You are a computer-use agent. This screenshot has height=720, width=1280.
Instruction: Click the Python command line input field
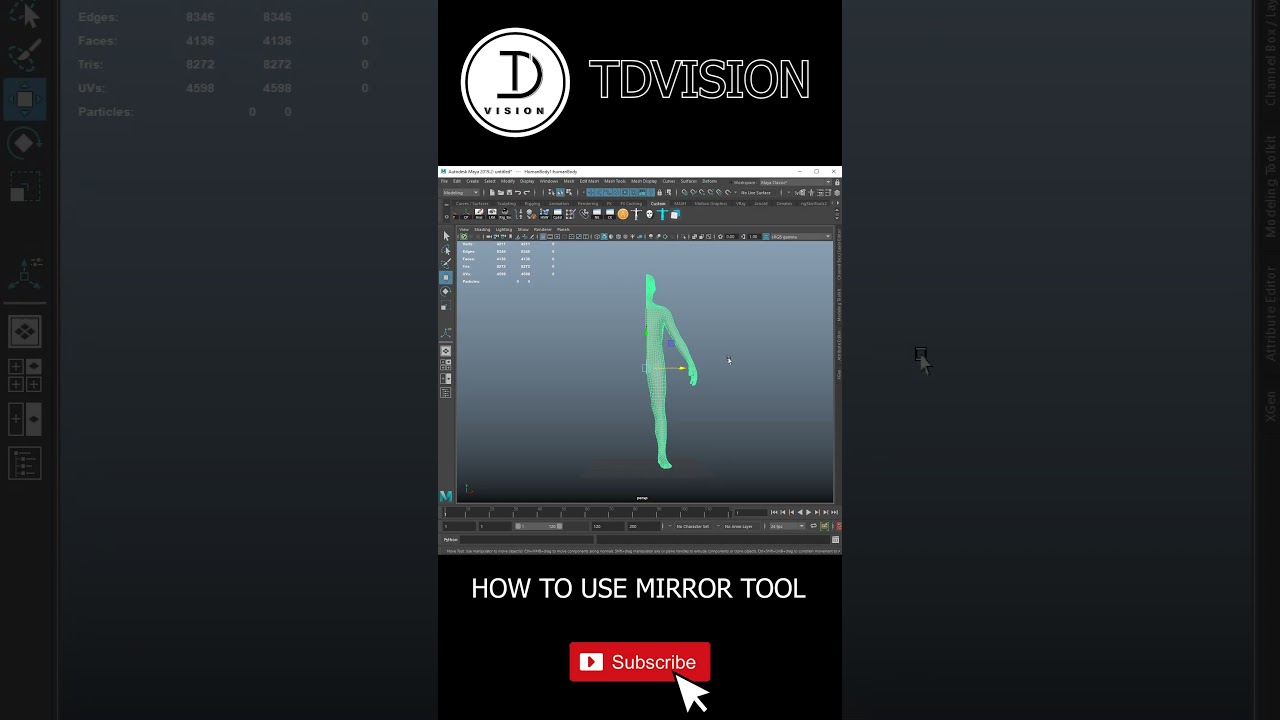(x=526, y=540)
